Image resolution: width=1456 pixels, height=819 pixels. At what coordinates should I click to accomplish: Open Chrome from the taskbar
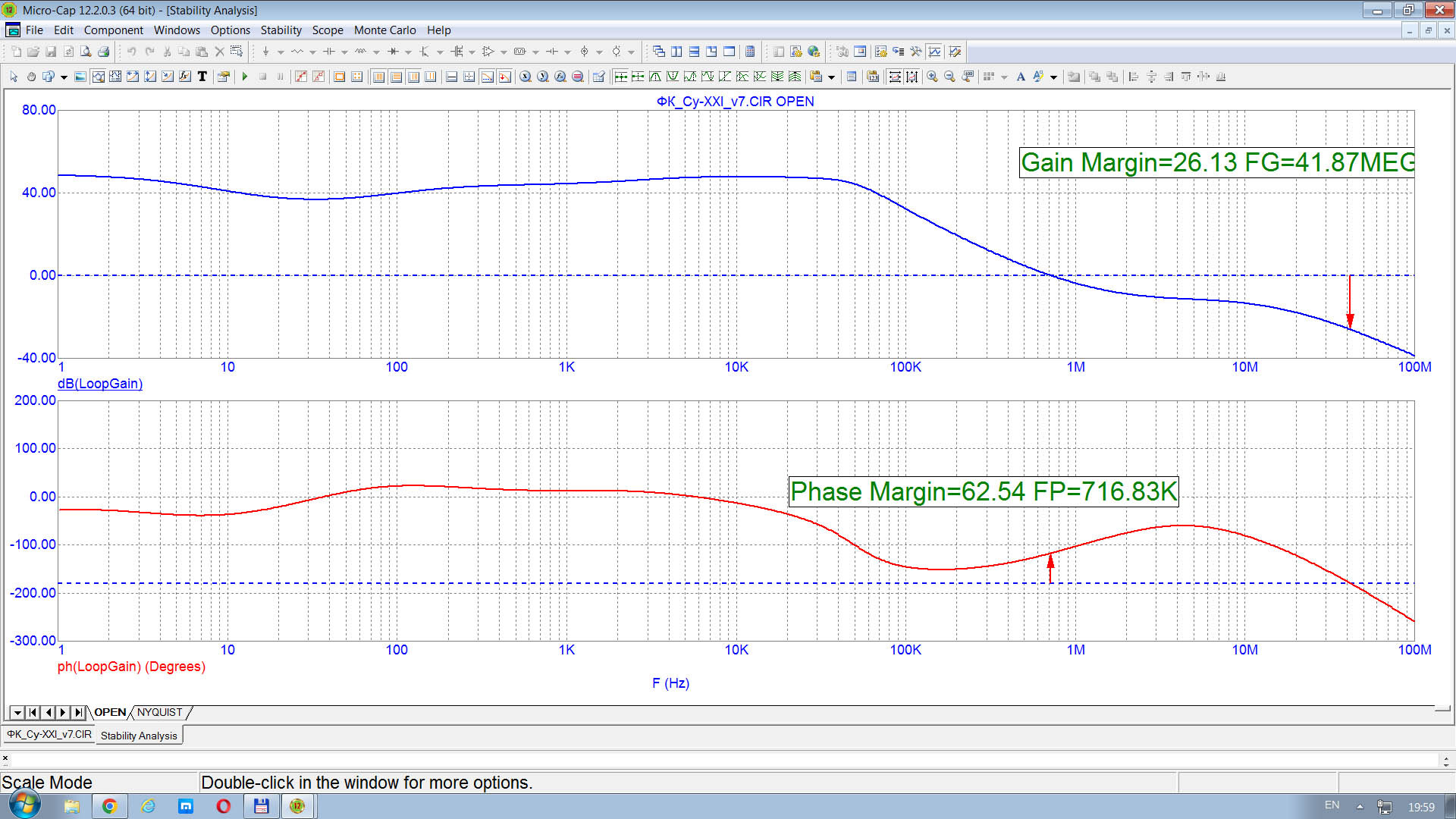coord(109,806)
